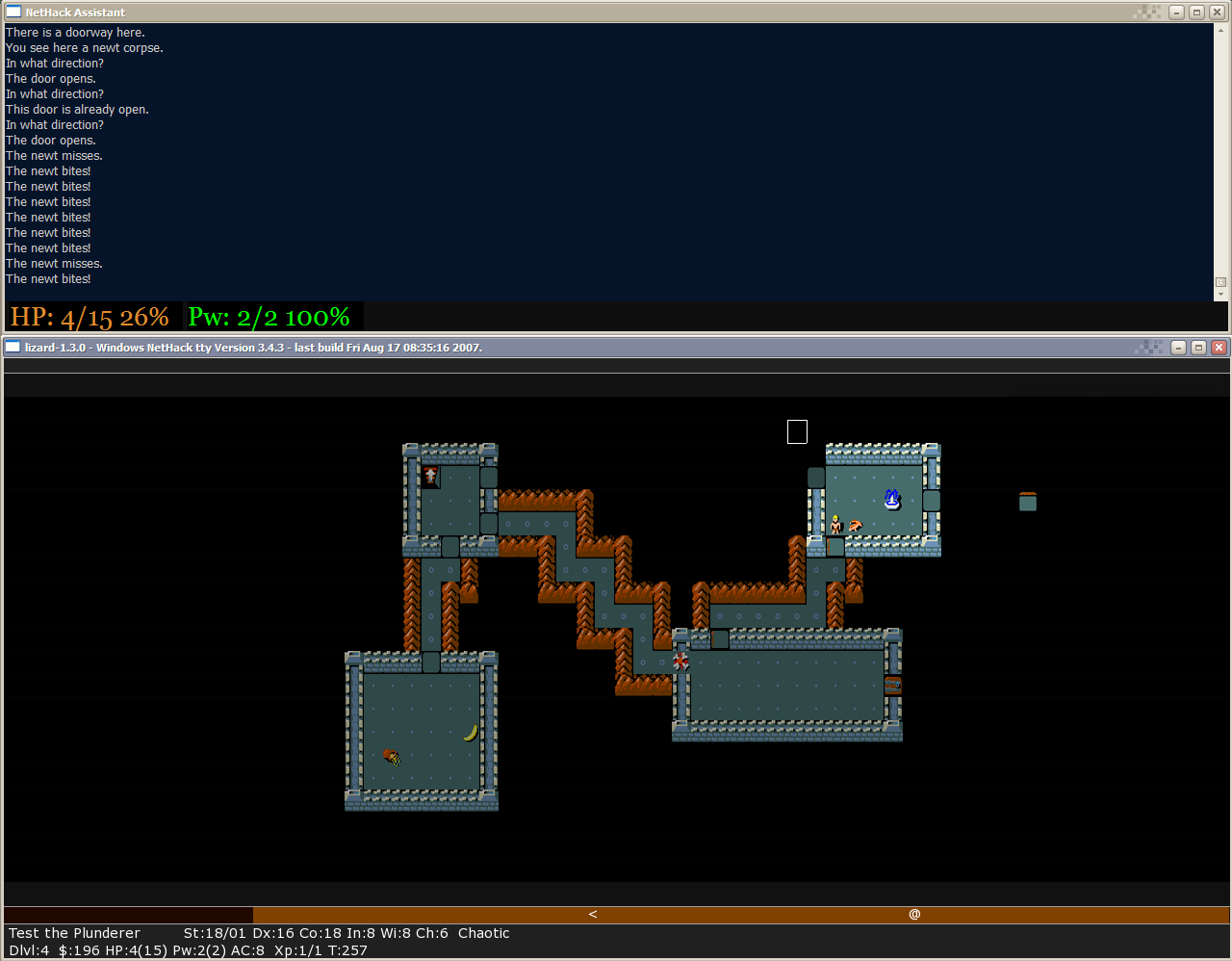Image resolution: width=1232 pixels, height=961 pixels.
Task: Click the red splat tile at the corridor end
Action: point(681,662)
